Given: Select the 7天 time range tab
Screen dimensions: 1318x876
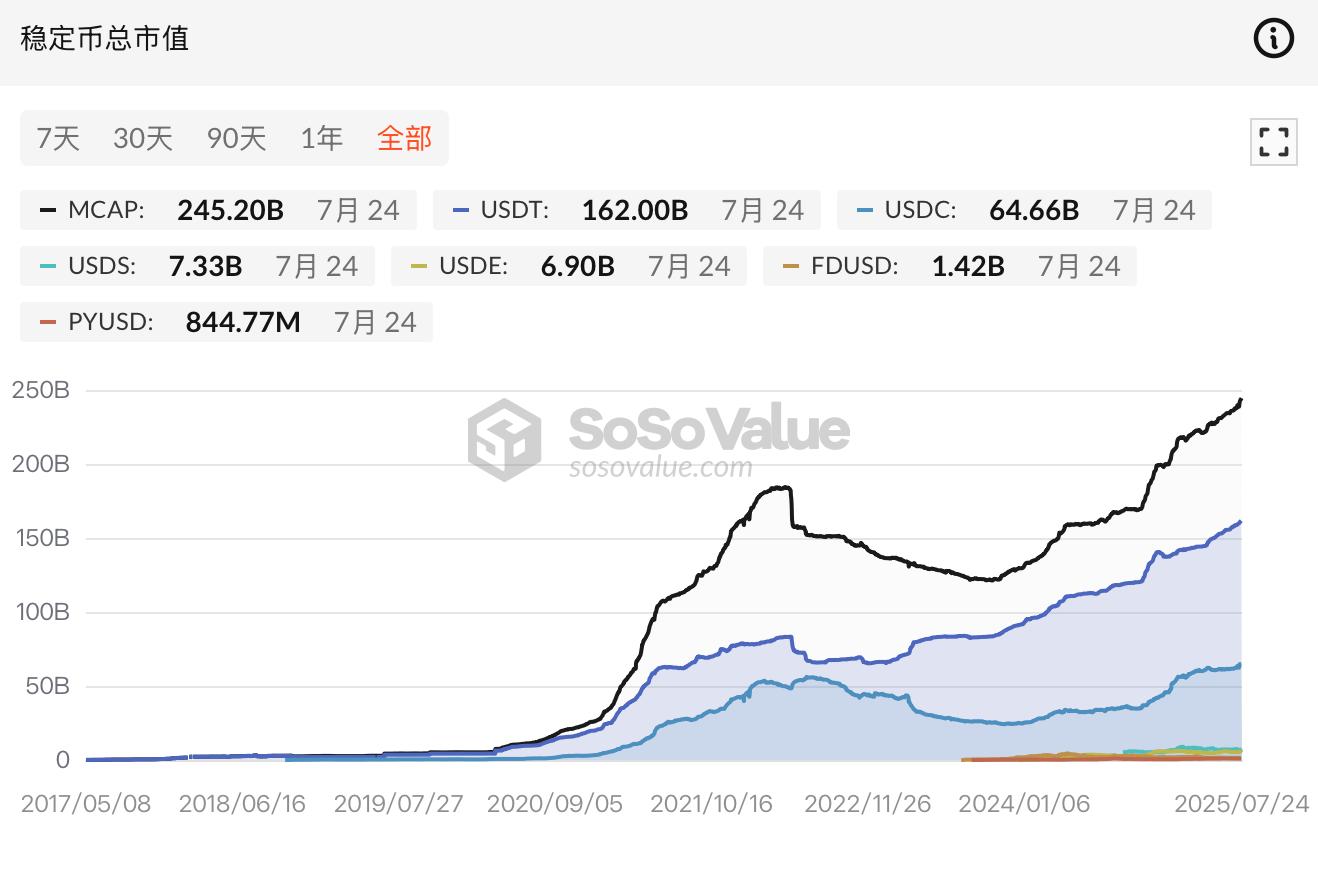Looking at the screenshot, I should point(58,138).
